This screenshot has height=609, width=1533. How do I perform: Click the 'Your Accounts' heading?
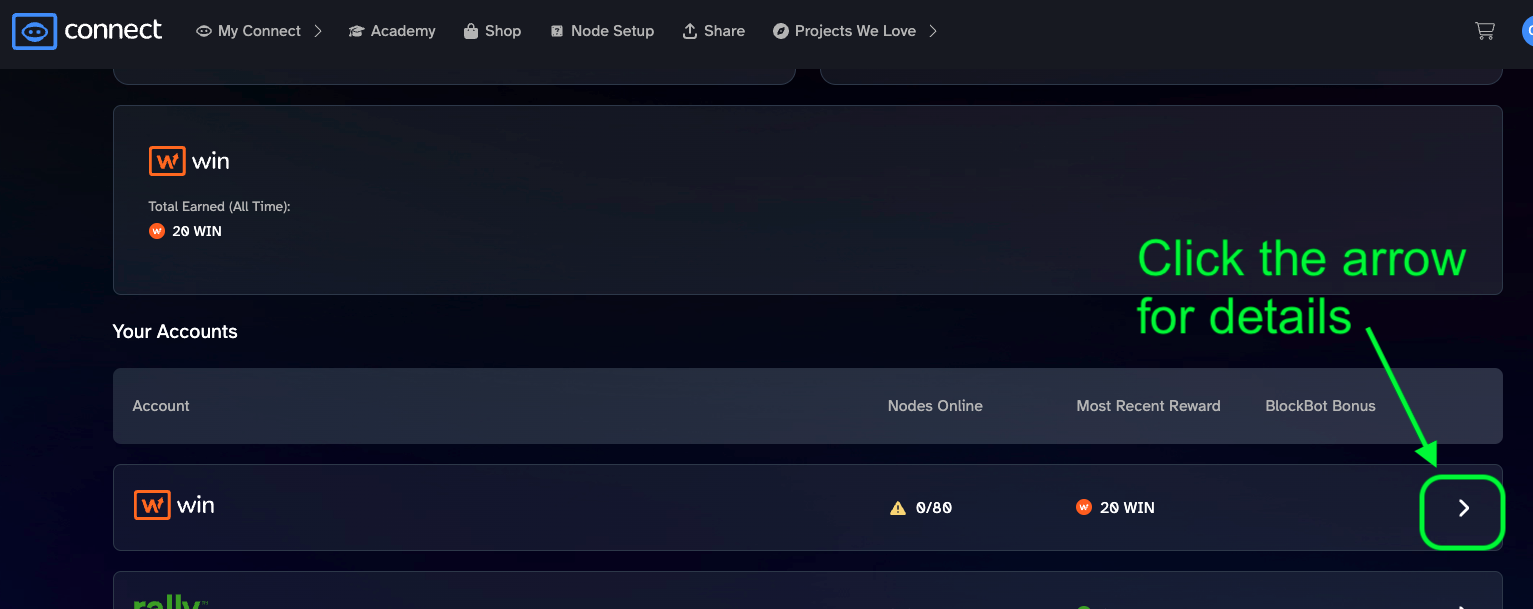175,331
